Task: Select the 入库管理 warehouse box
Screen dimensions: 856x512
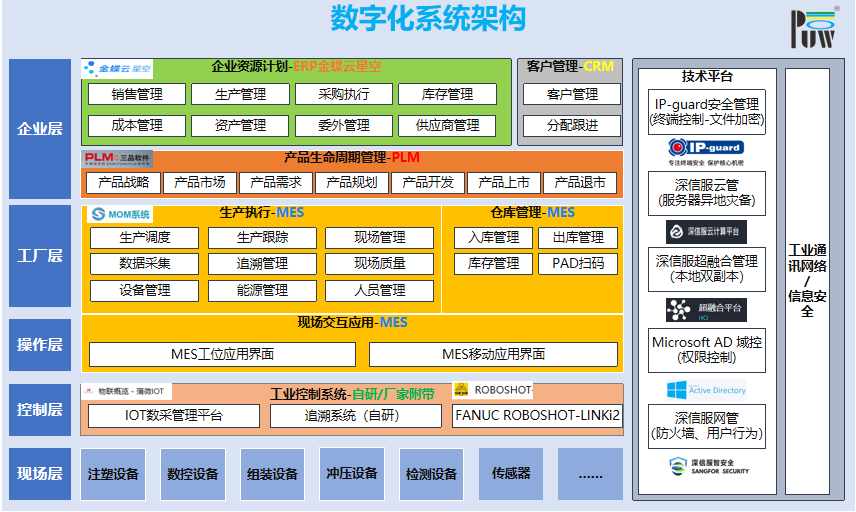Action: [494, 237]
